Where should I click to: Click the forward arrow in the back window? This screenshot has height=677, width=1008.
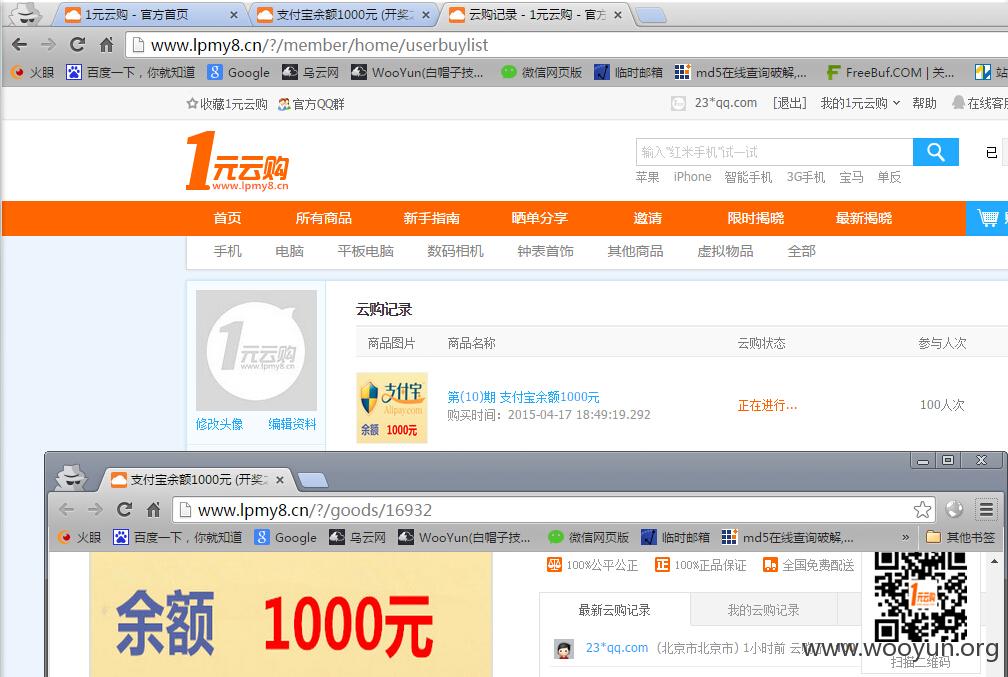48,44
